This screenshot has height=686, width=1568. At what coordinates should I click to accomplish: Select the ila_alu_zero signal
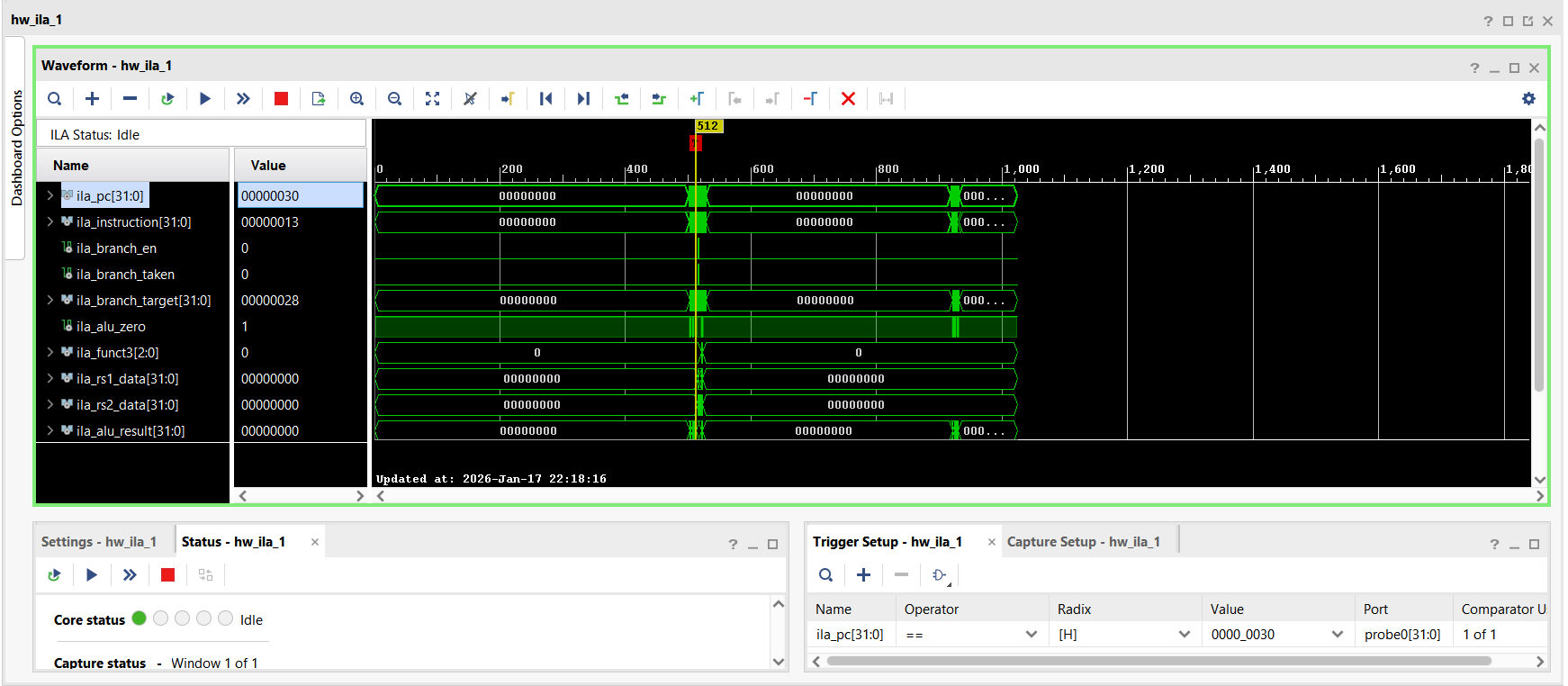pos(111,326)
